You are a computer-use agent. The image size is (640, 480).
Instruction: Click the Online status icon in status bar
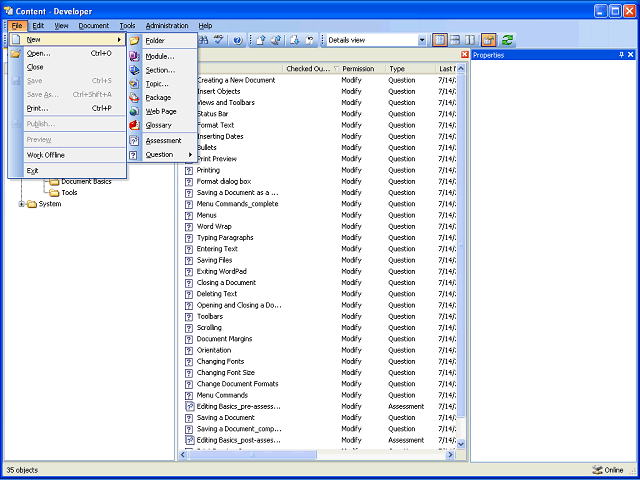click(x=597, y=470)
